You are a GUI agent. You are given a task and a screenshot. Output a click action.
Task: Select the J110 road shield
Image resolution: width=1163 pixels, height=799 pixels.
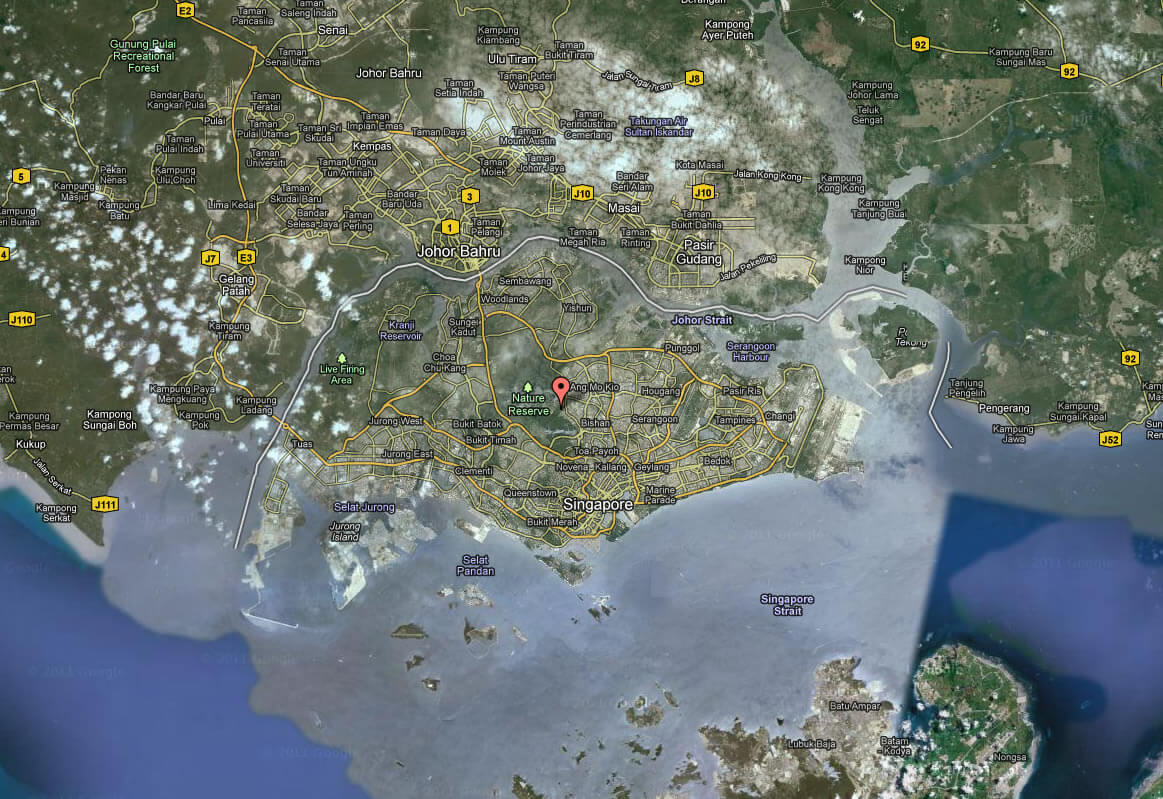[x=21, y=320]
